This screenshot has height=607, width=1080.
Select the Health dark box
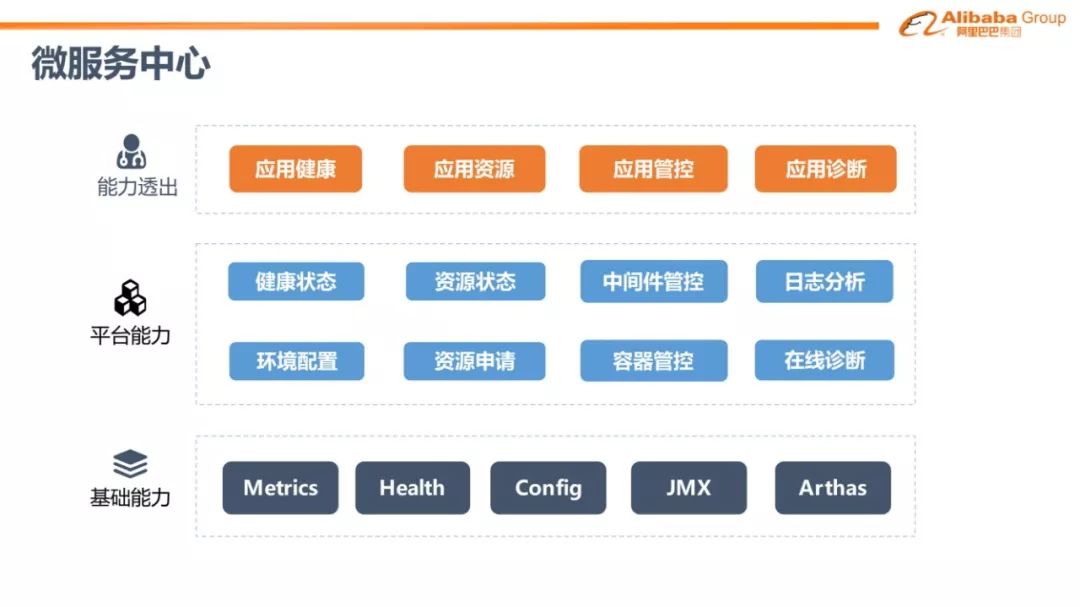(412, 488)
